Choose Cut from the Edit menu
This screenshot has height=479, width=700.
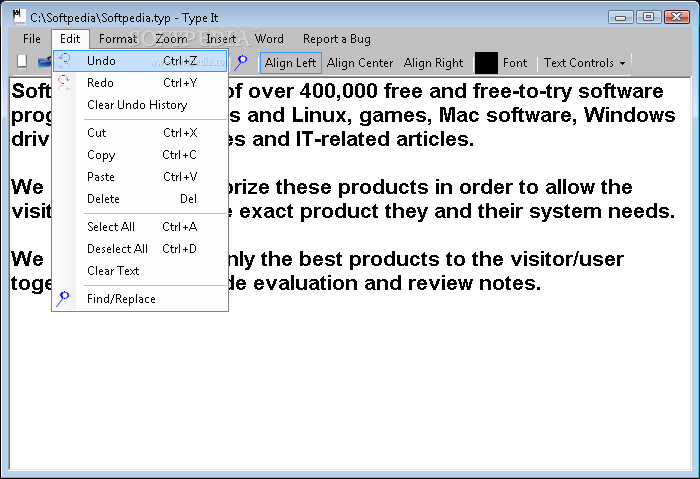140,133
